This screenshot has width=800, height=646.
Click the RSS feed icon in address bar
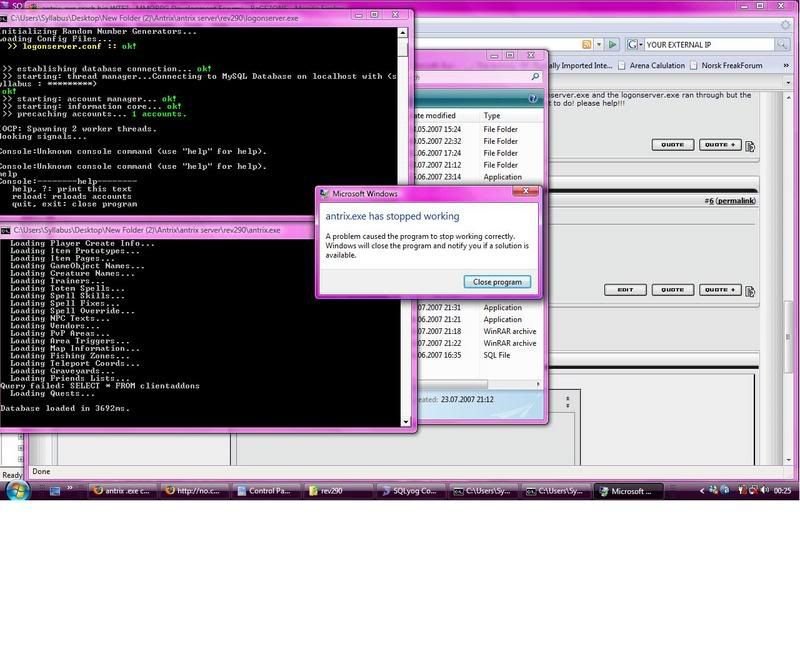tap(585, 45)
